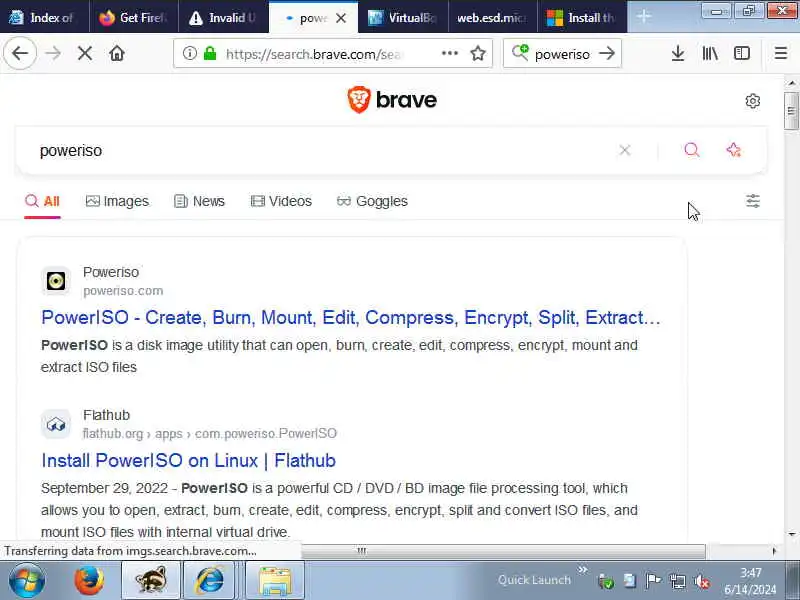The height and width of the screenshot is (600, 800).
Task: Click the scroll down arrow
Action: 791,534
